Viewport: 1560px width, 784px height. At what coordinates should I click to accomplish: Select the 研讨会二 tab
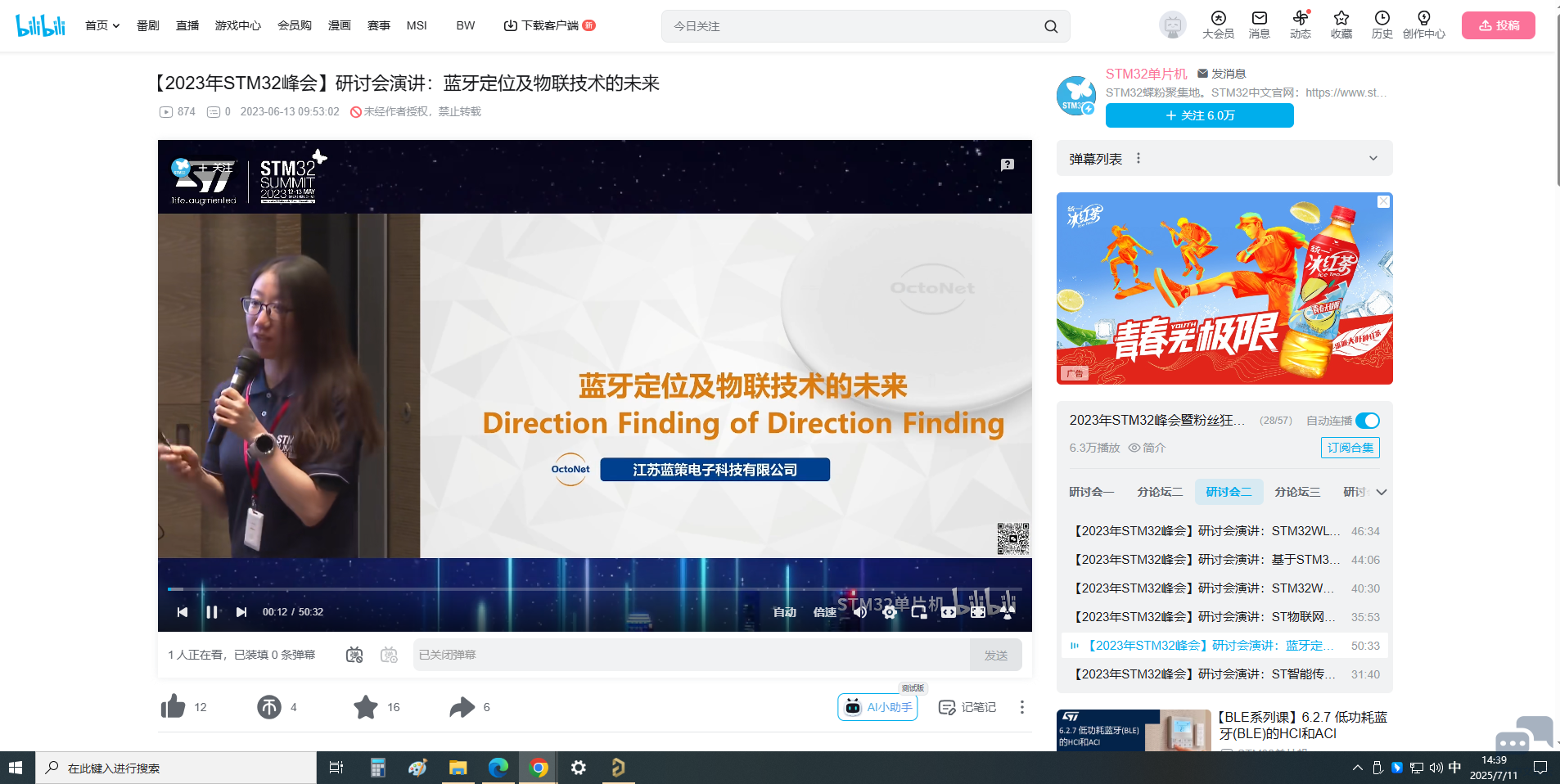click(x=1229, y=492)
